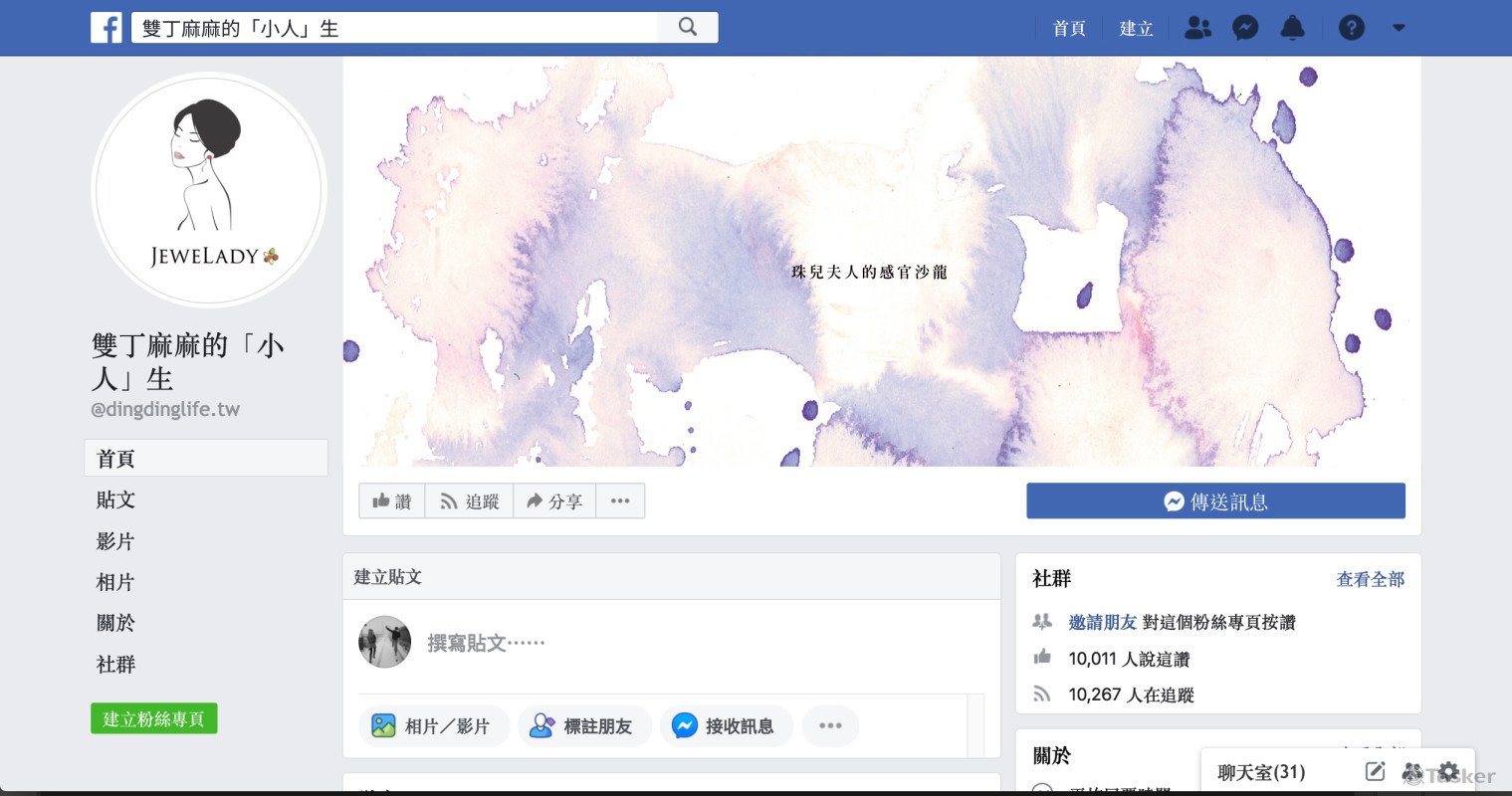Go to 首頁 in the top bar

pyautogui.click(x=1069, y=28)
